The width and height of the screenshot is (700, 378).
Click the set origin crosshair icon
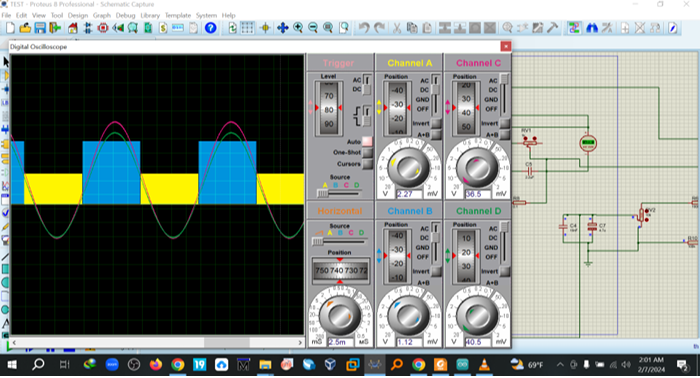point(265,28)
